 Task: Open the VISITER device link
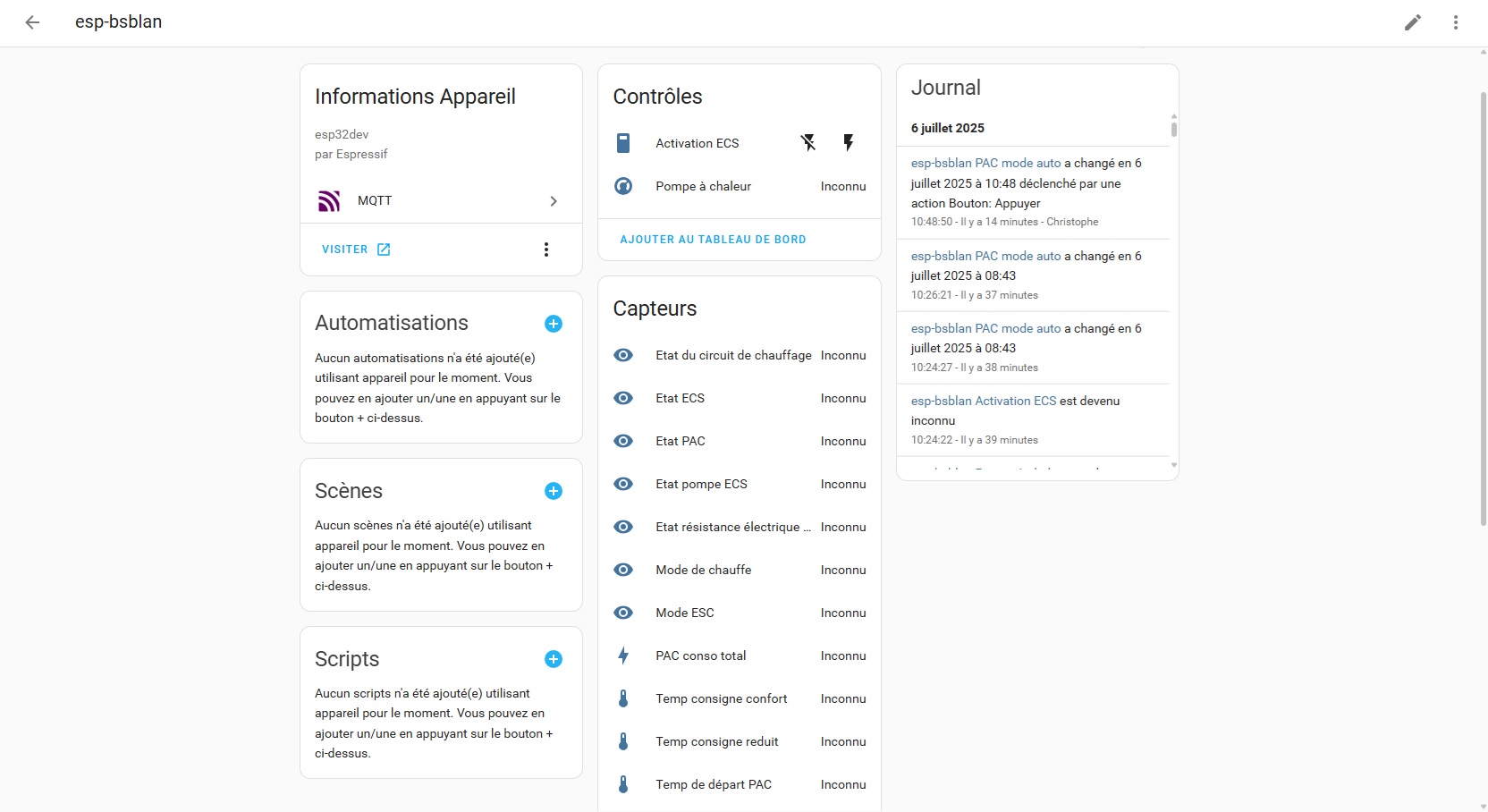[x=356, y=250]
